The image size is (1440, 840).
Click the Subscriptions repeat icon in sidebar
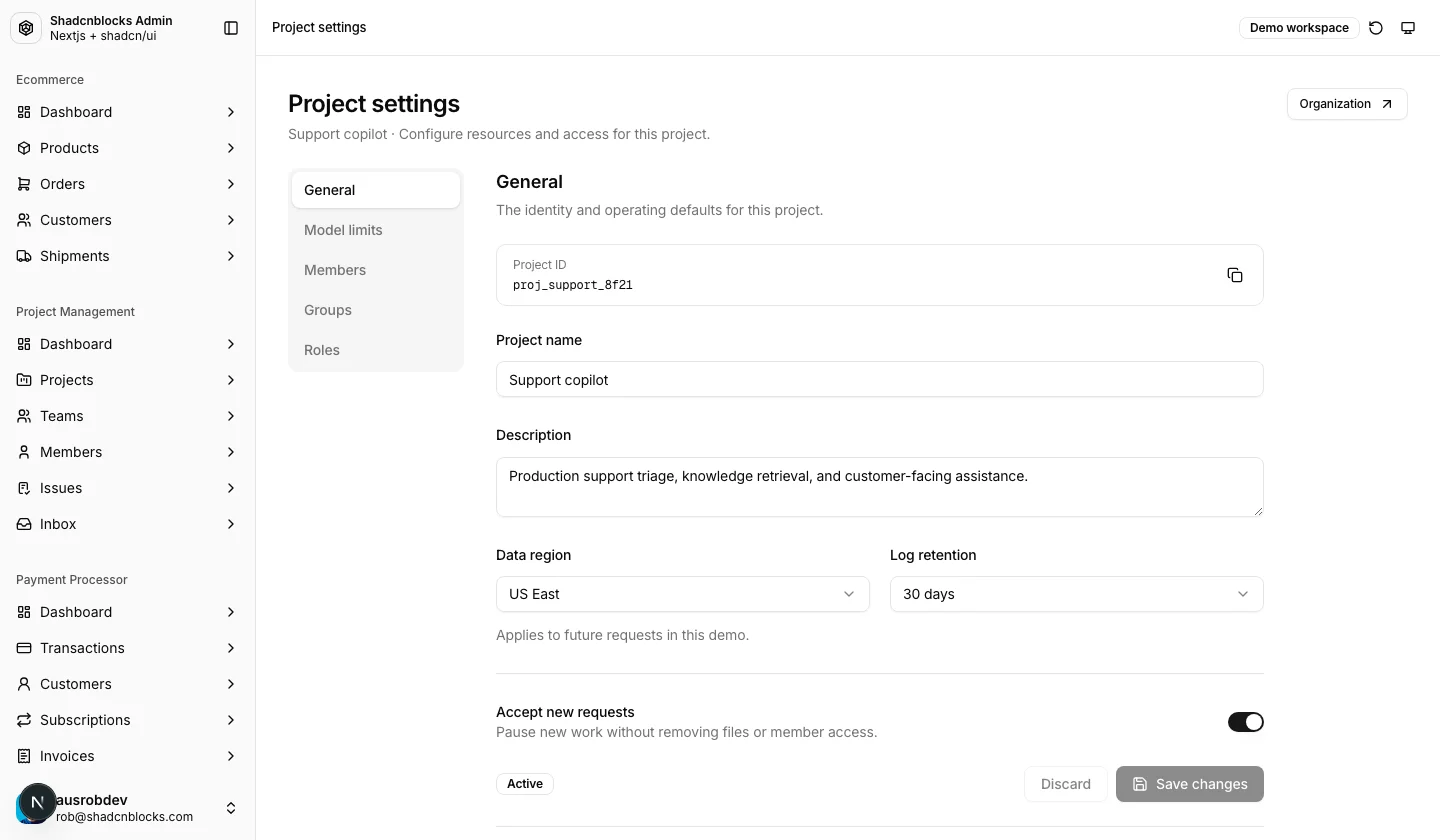click(x=24, y=720)
